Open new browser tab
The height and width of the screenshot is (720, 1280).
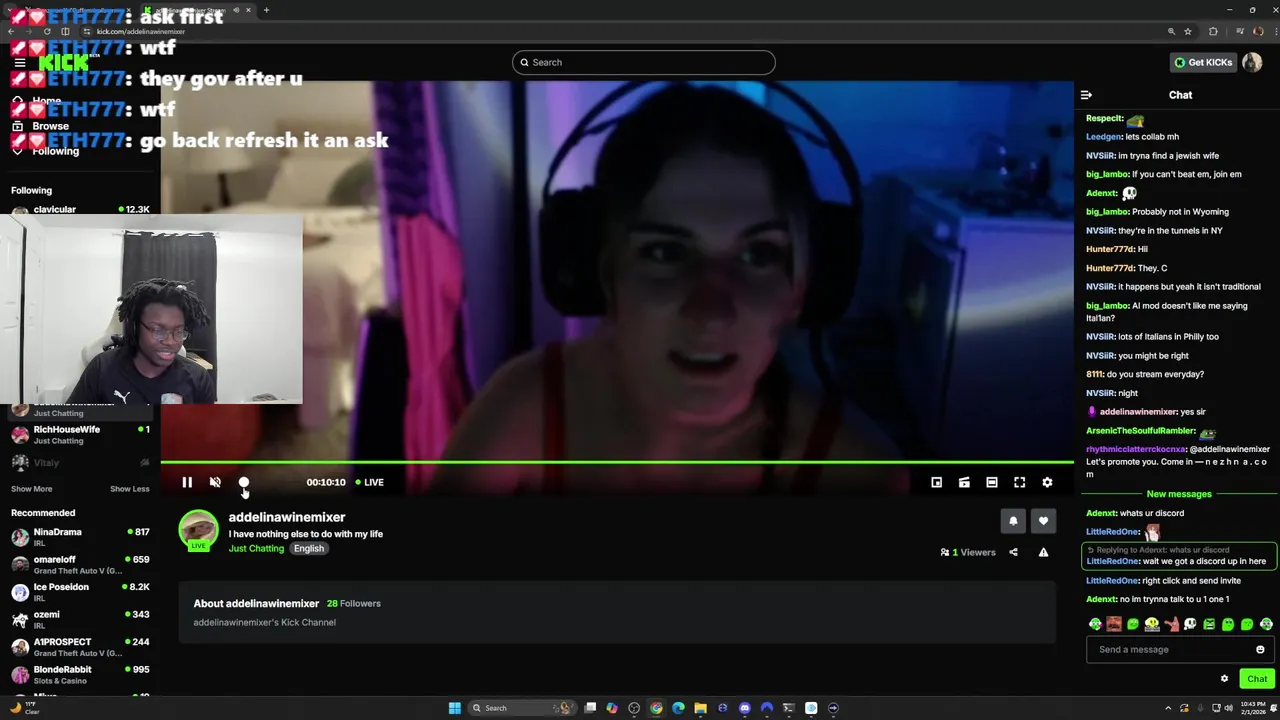point(266,10)
